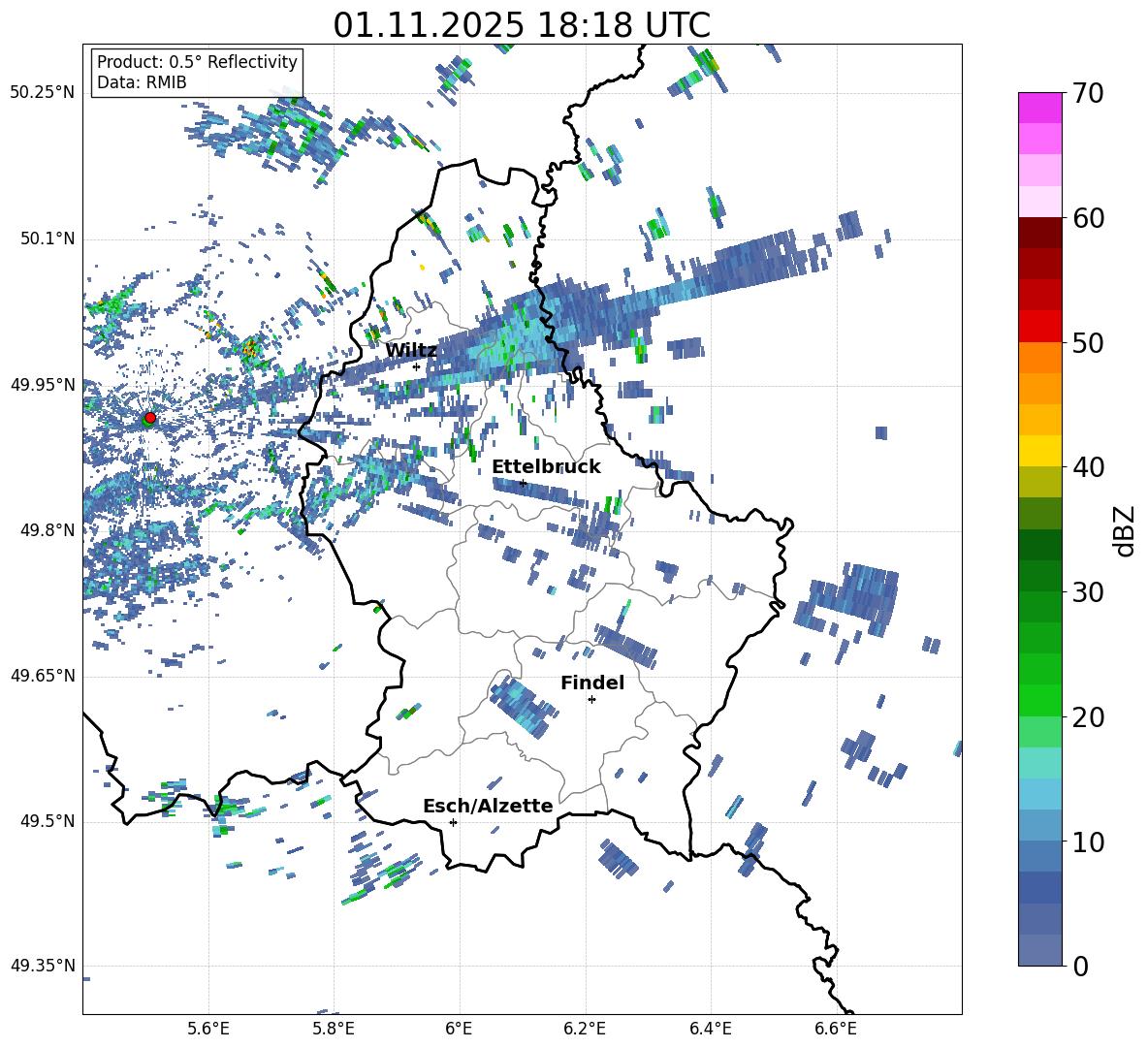Click the Esch/Alzette city label
Screen dimensions: 1148x1048
(x=488, y=807)
